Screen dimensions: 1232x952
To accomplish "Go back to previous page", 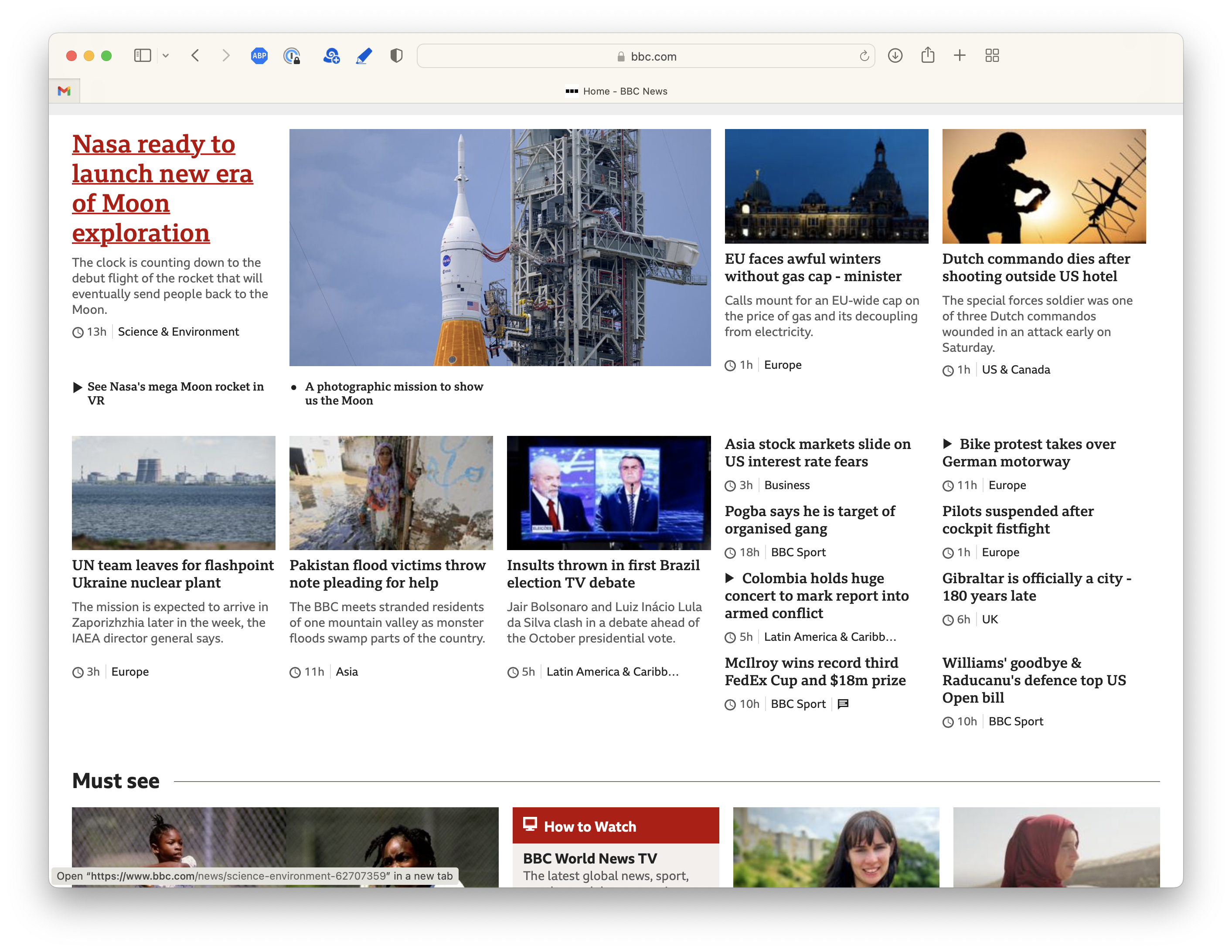I will click(195, 56).
